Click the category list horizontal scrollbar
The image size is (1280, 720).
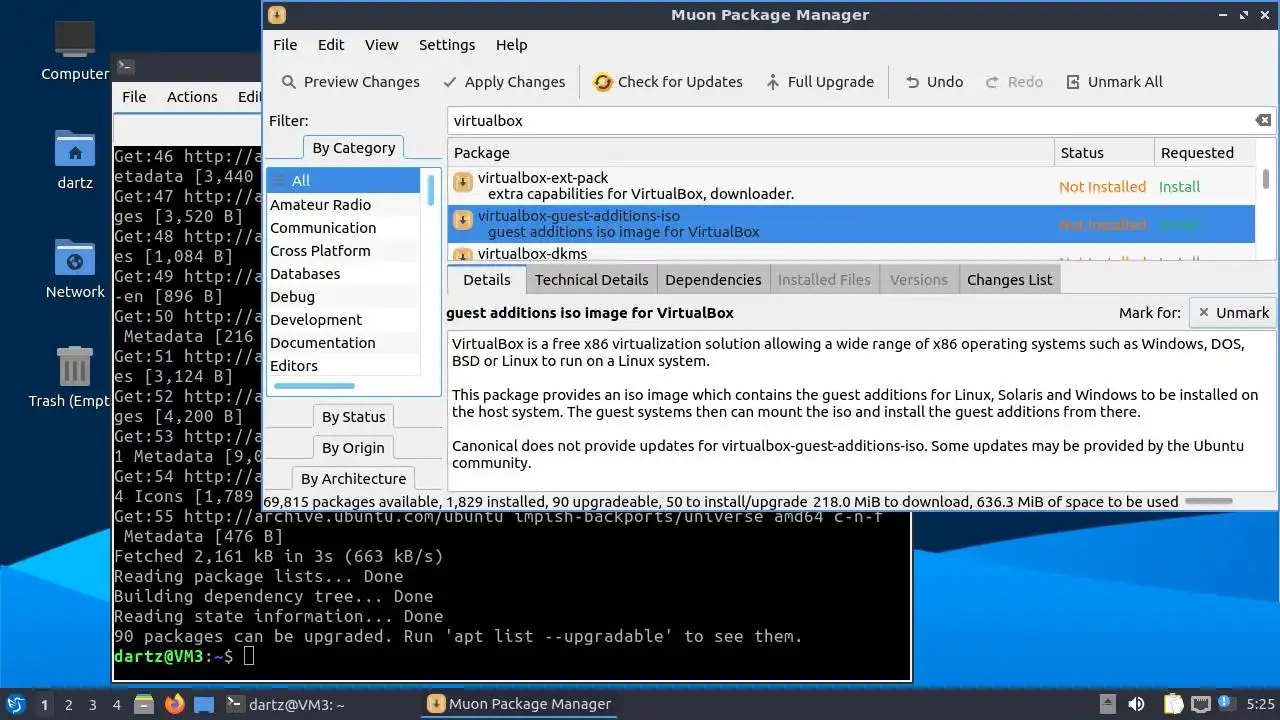313,386
